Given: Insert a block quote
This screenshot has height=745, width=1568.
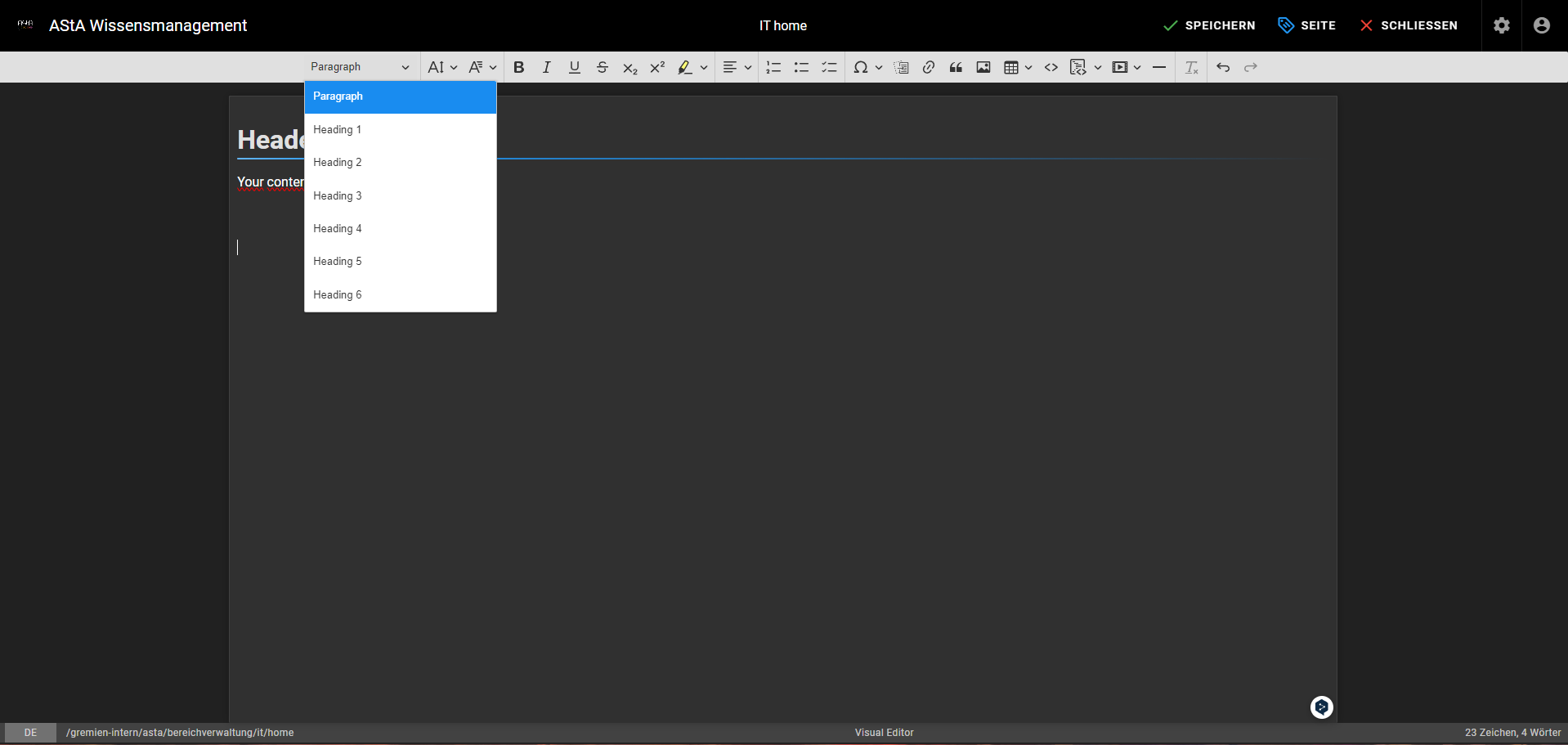Looking at the screenshot, I should [x=956, y=67].
